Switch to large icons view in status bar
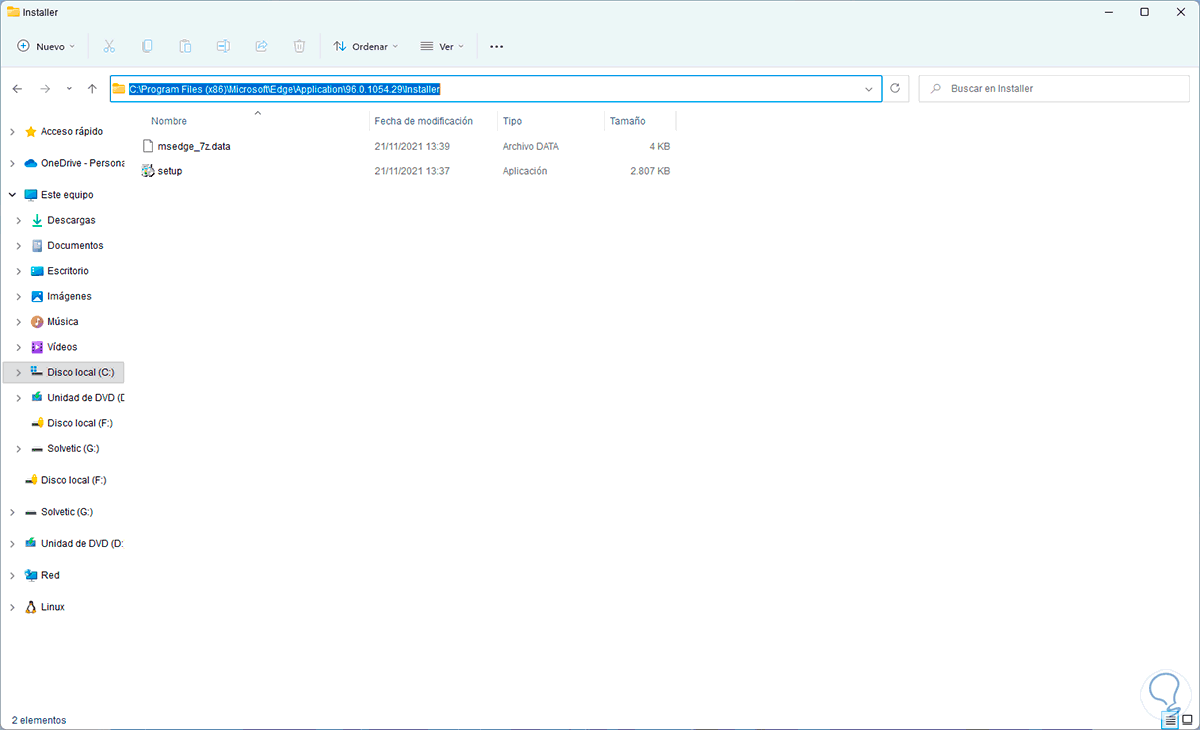This screenshot has height=730, width=1200. pyautogui.click(x=1187, y=720)
